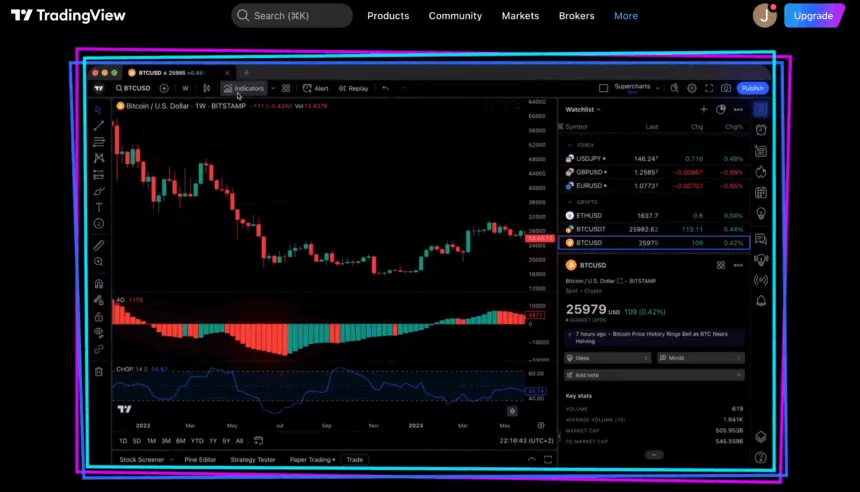This screenshot has height=492, width=860.
Task: Toggle hide all drawings eye icon
Action: [99, 332]
